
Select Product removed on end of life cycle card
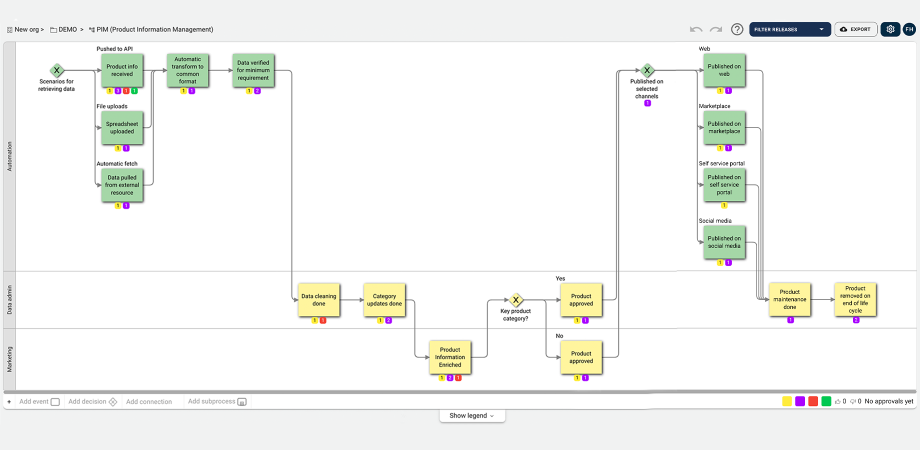tap(855, 300)
